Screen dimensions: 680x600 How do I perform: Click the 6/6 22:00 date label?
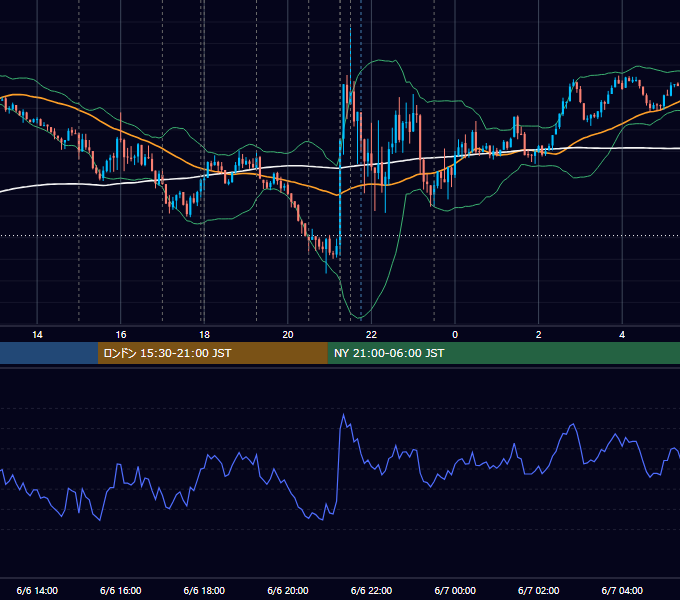pyautogui.click(x=371, y=590)
